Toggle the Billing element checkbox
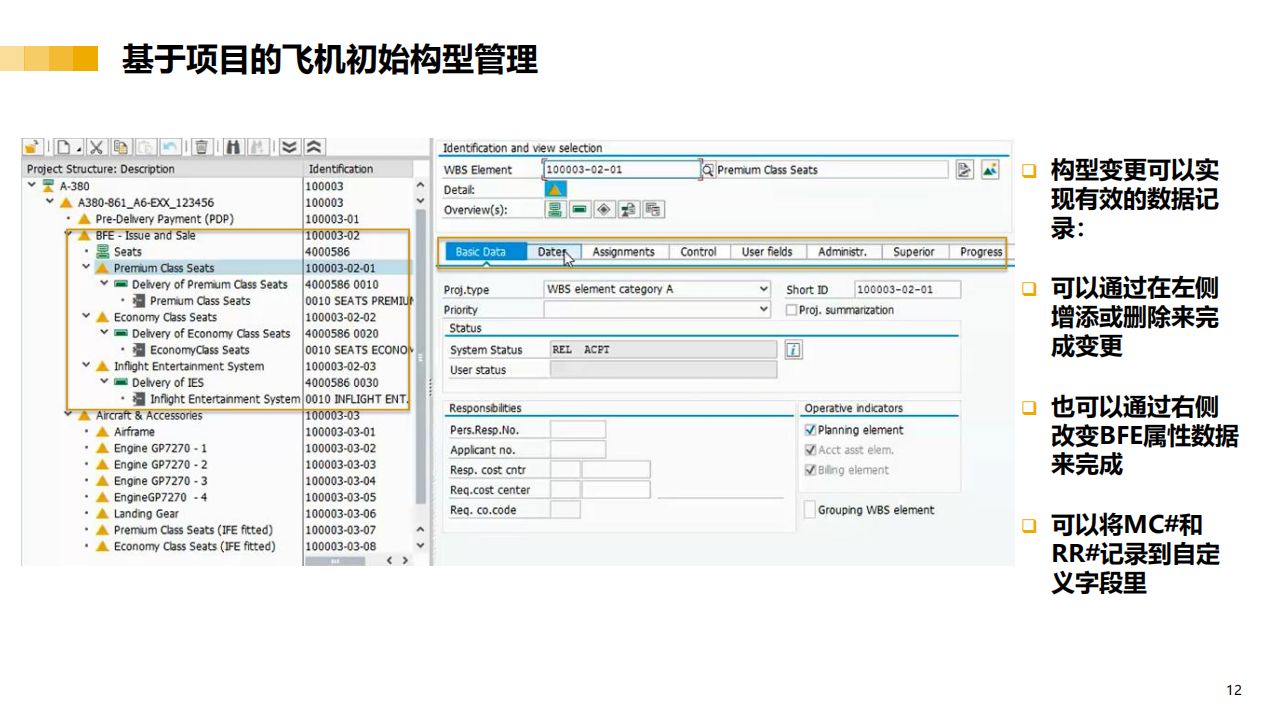 (810, 470)
